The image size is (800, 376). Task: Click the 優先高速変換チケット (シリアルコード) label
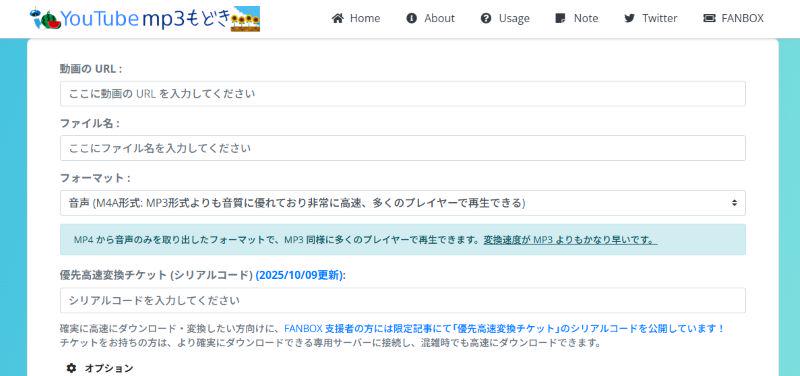point(156,275)
